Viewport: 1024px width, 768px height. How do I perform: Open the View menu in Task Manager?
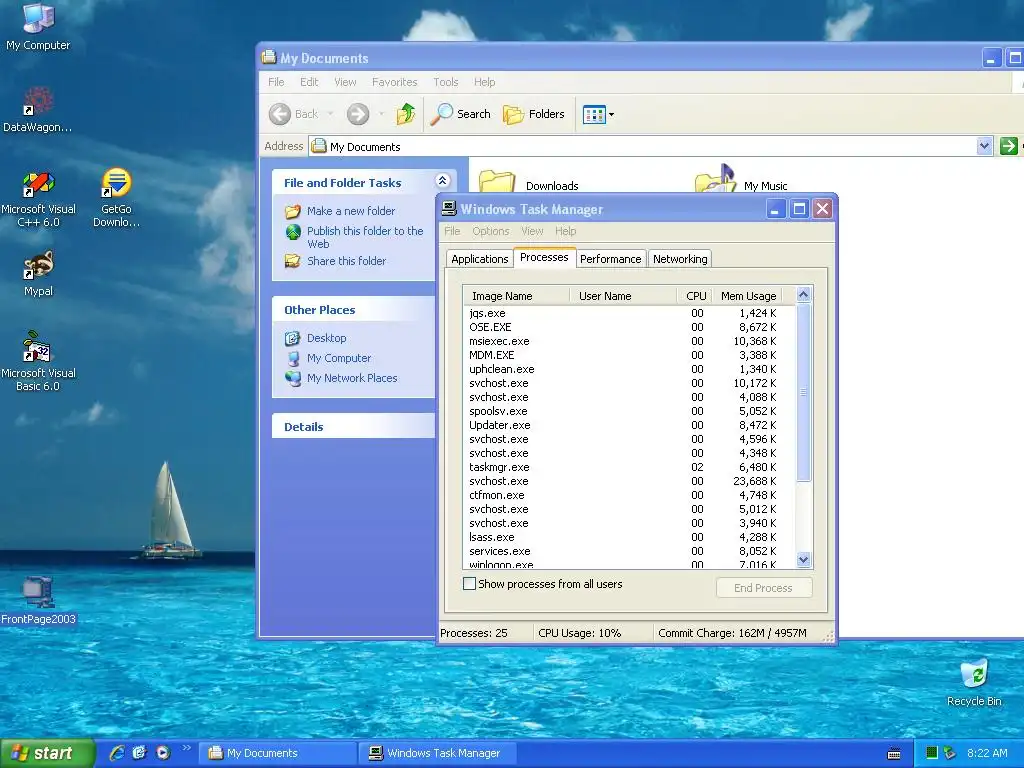(532, 231)
